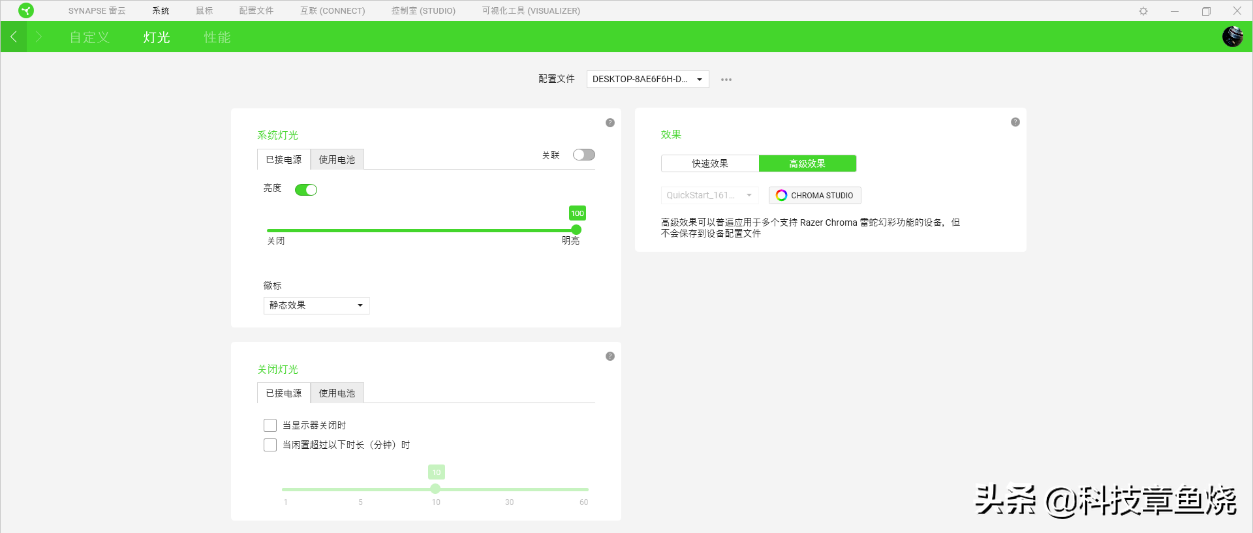1253x533 pixels.
Task: Select the 灯光 section
Action: (x=157, y=37)
